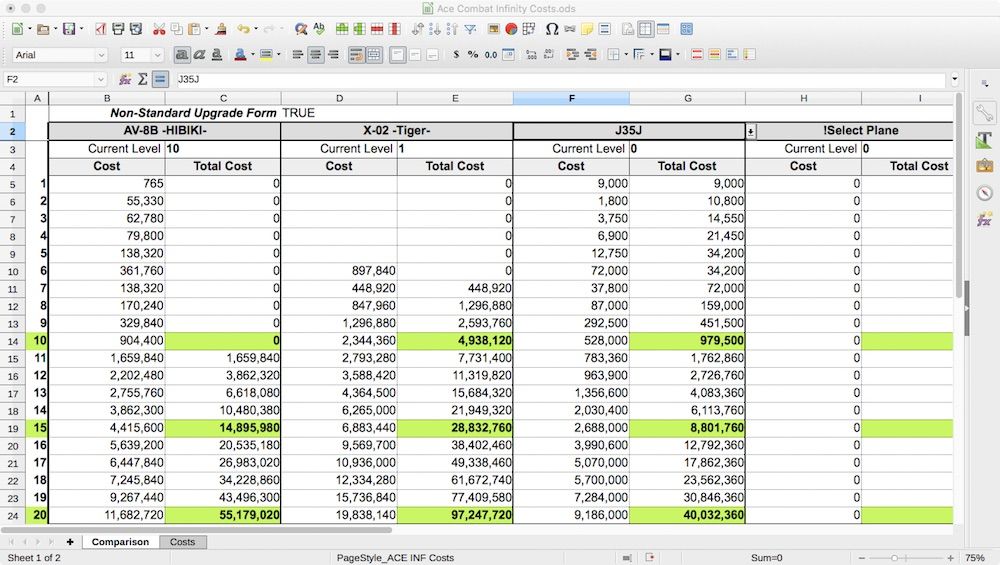Insert a chart using the pie icon

pyautogui.click(x=511, y=29)
